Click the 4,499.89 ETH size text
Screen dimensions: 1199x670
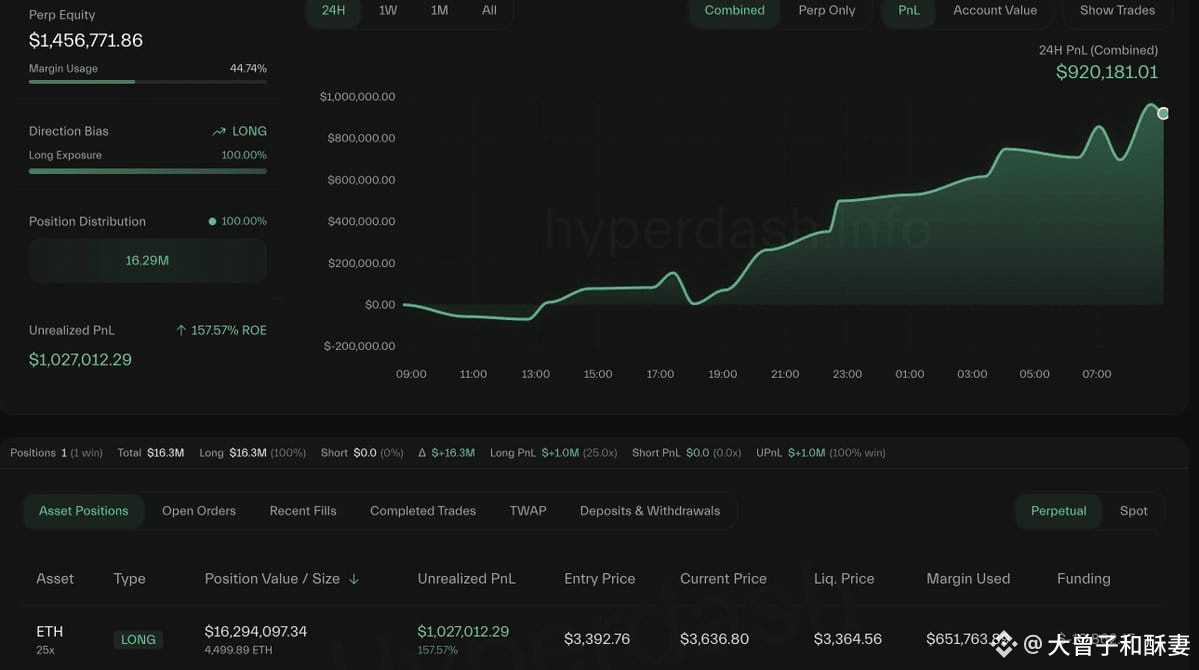point(238,650)
